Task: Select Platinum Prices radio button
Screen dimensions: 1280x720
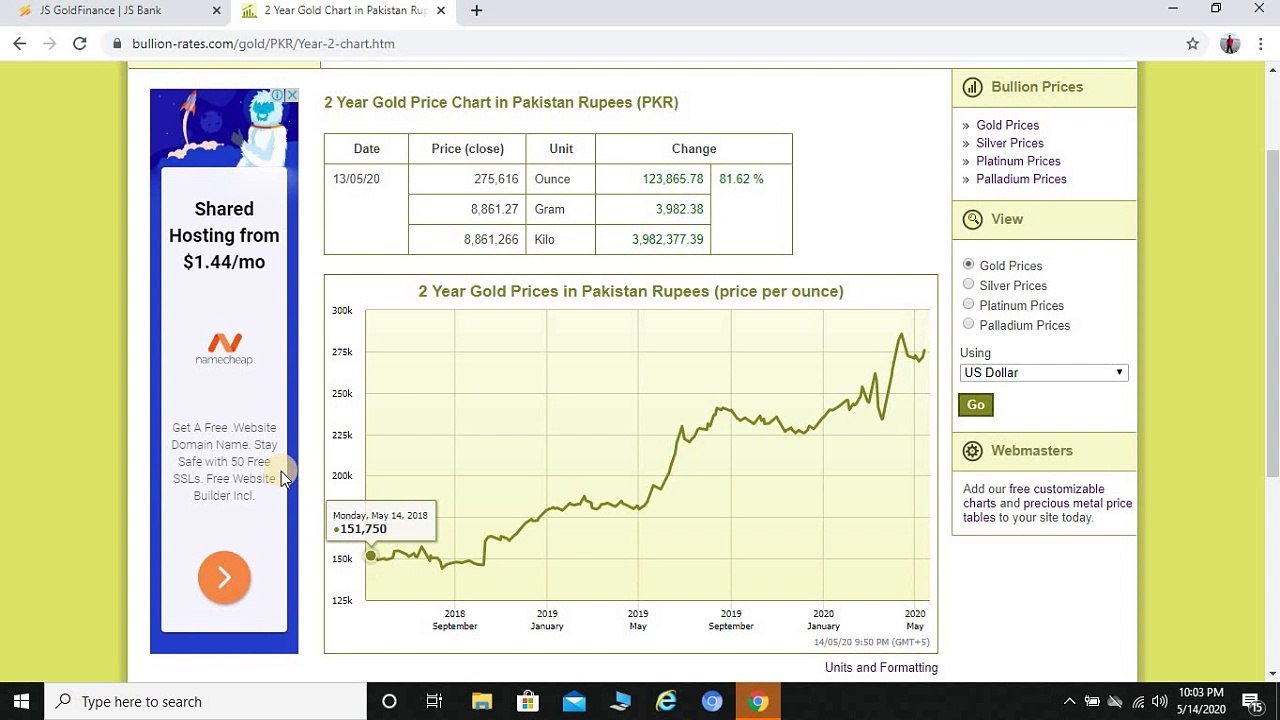Action: 968,304
